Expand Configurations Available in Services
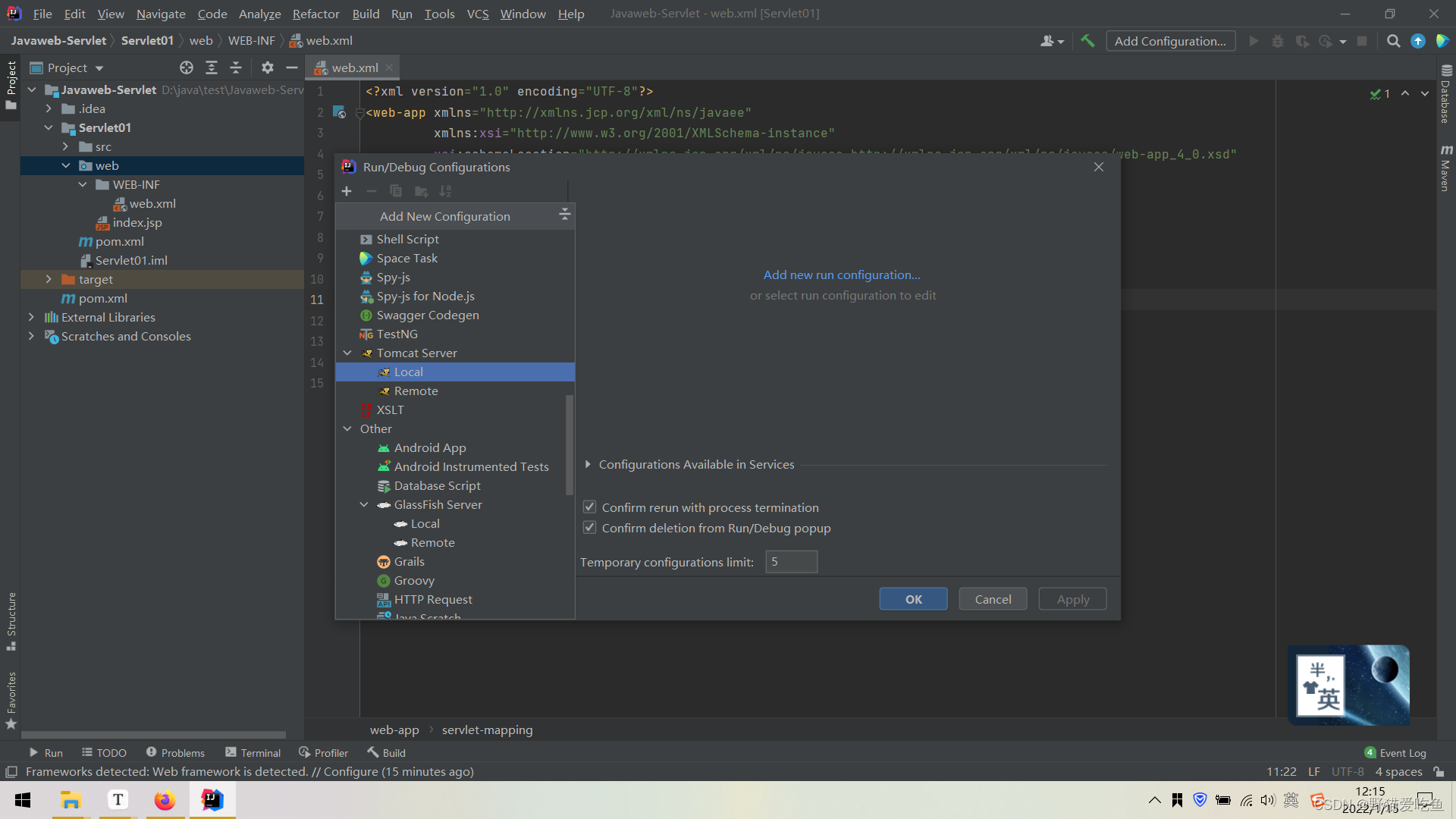This screenshot has height=819, width=1456. tap(588, 464)
